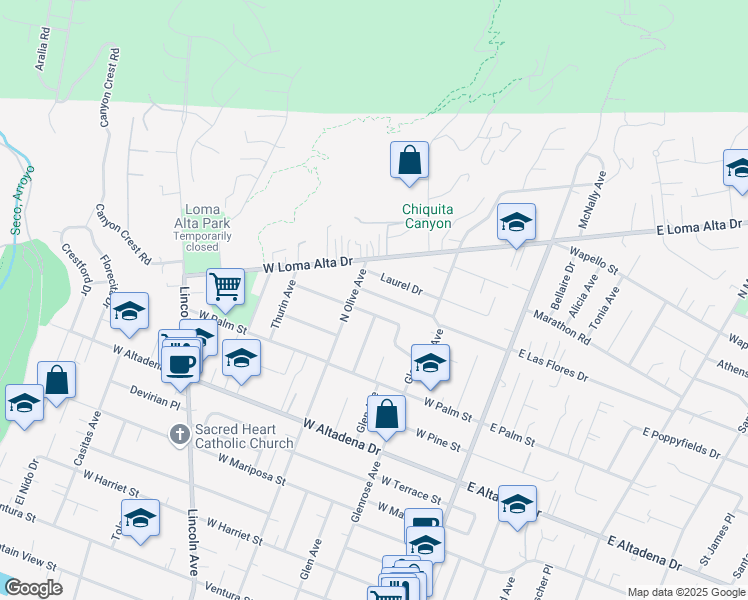Click the Glen Ave label

(x=311, y=559)
